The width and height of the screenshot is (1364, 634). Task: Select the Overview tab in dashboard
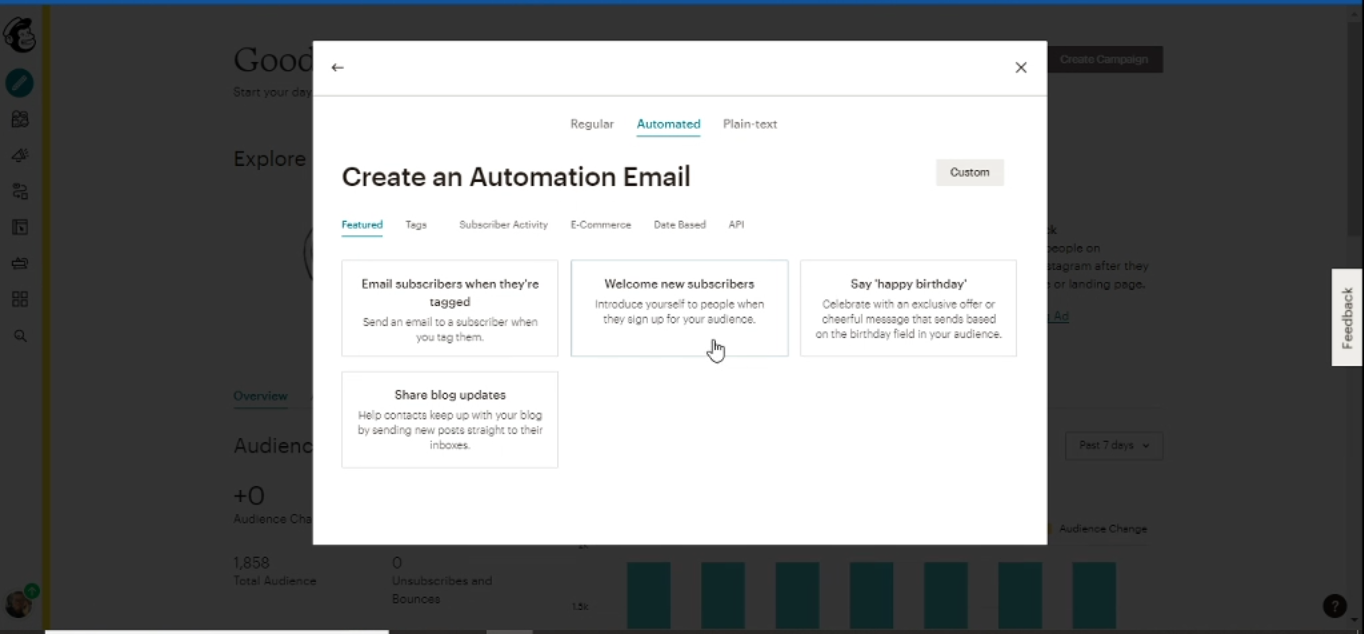point(260,396)
